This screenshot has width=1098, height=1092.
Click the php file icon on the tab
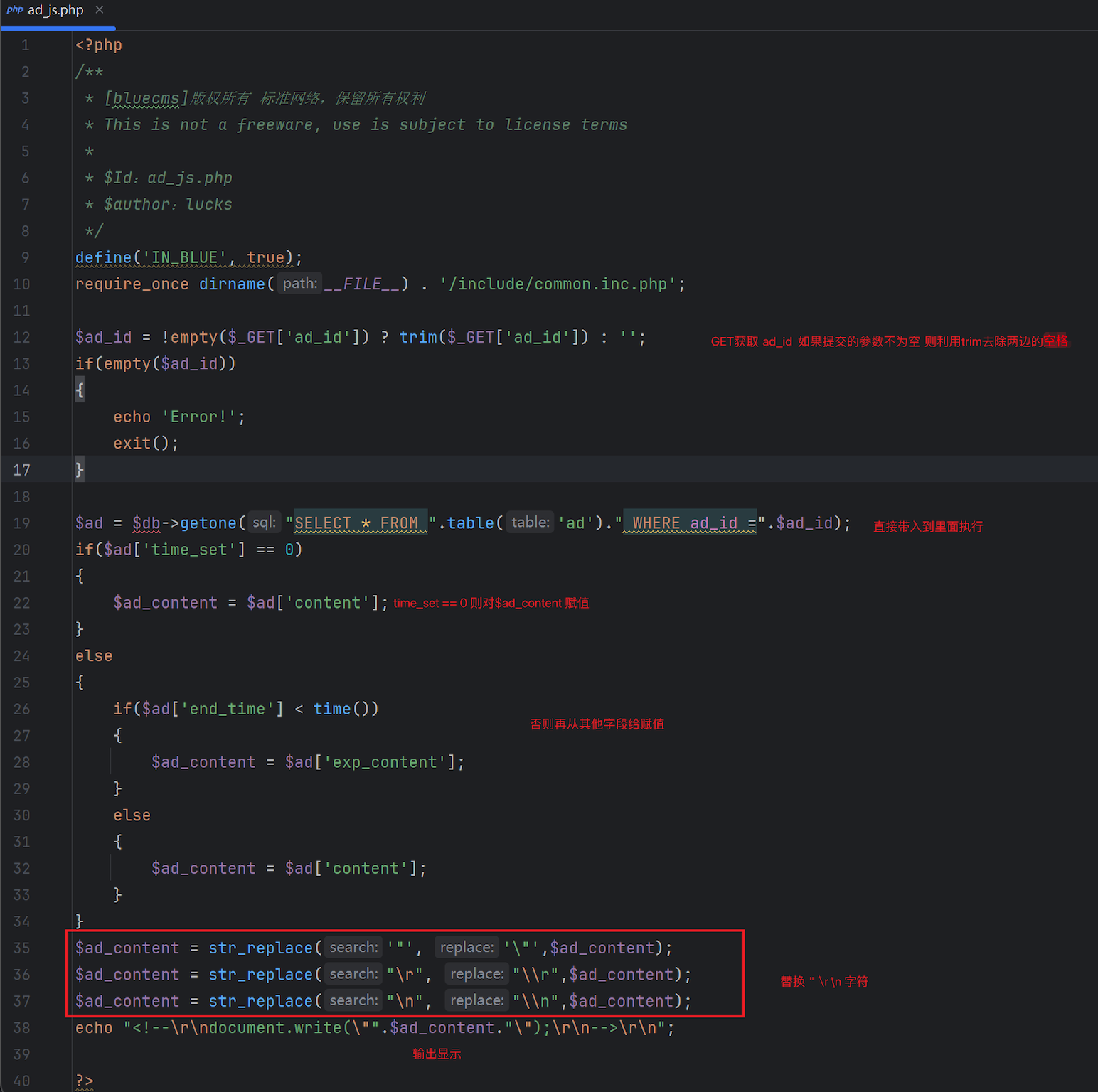coord(15,10)
